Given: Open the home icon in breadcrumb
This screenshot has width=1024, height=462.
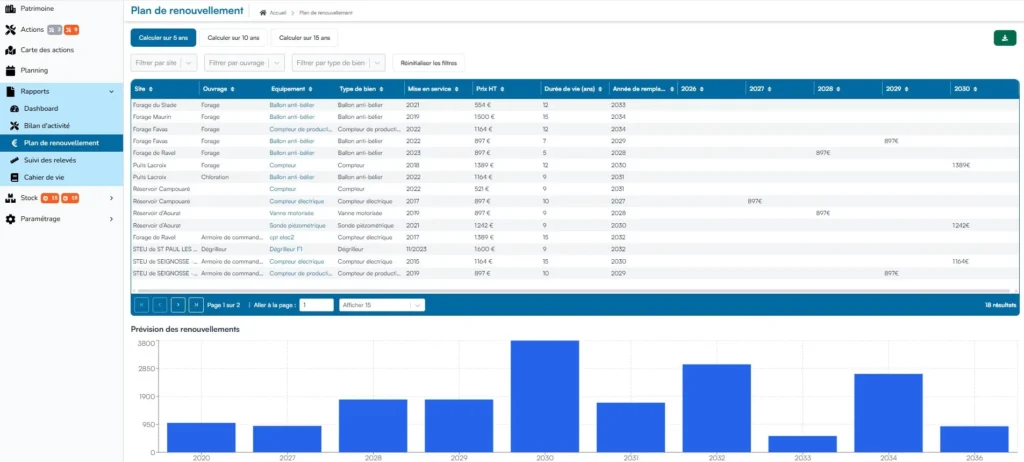Looking at the screenshot, I should click(263, 12).
